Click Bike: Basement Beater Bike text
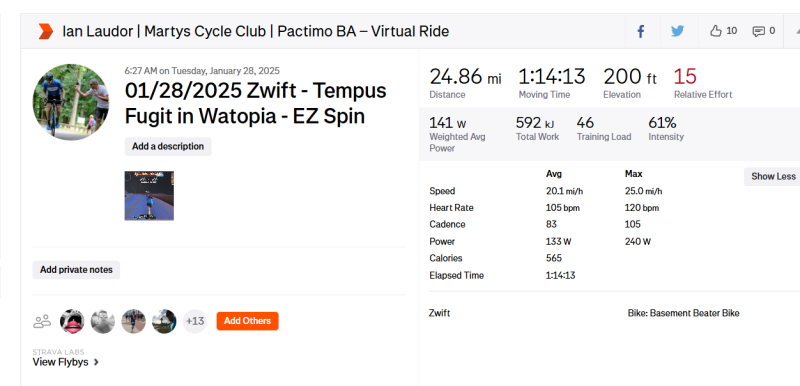Image resolution: width=800 pixels, height=386 pixels. tap(683, 313)
